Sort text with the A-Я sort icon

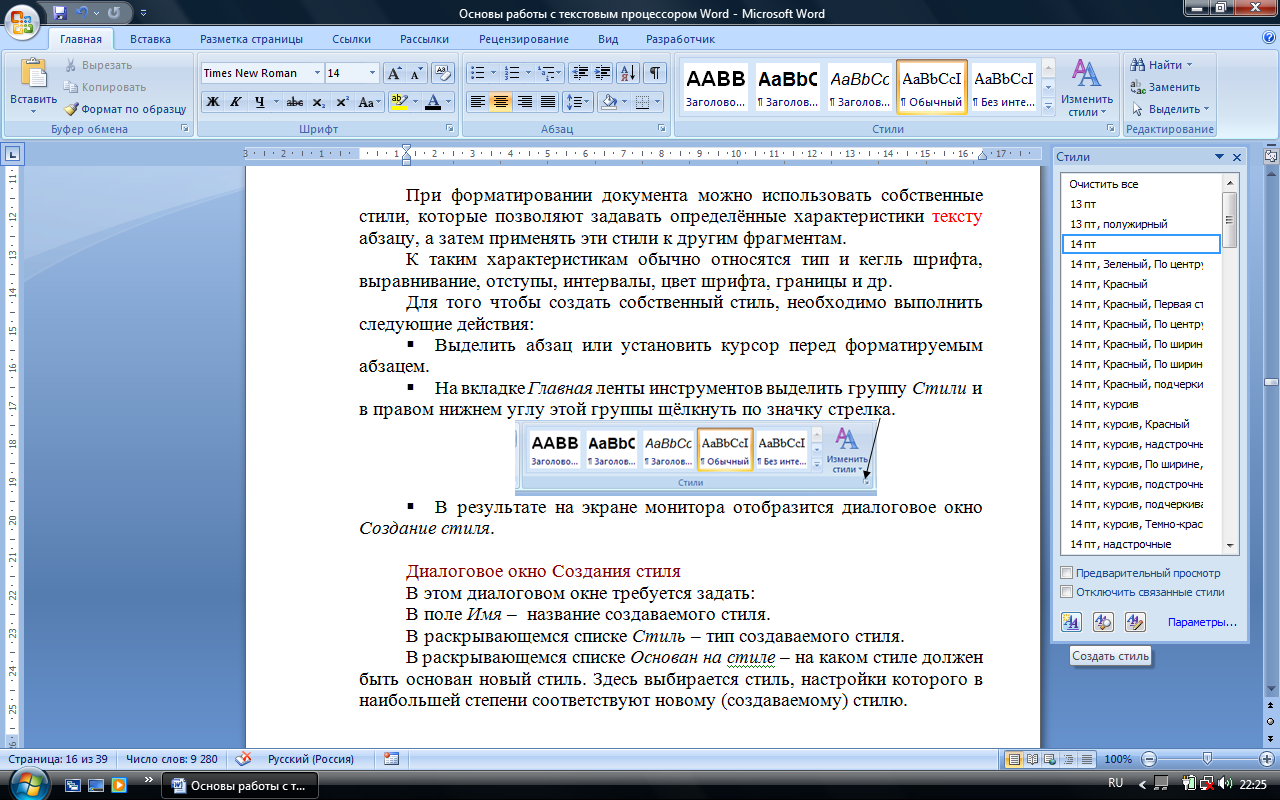pos(628,73)
